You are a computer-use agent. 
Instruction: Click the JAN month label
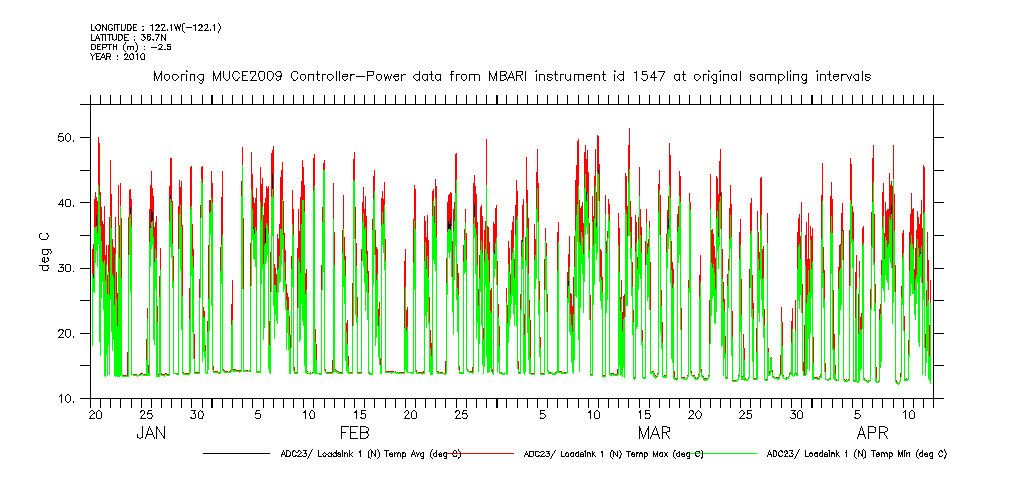pos(150,433)
